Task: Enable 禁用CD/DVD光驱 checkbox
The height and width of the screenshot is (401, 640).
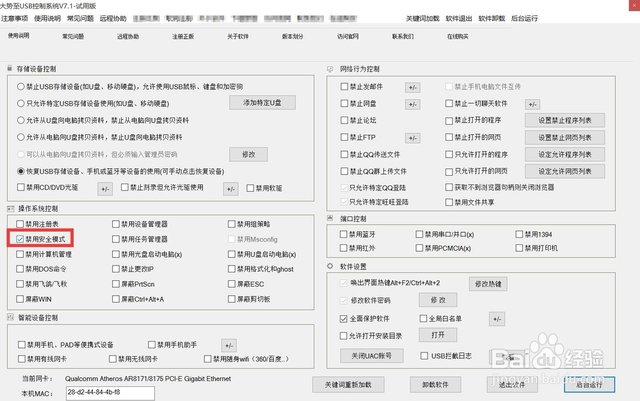Action: coord(21,187)
